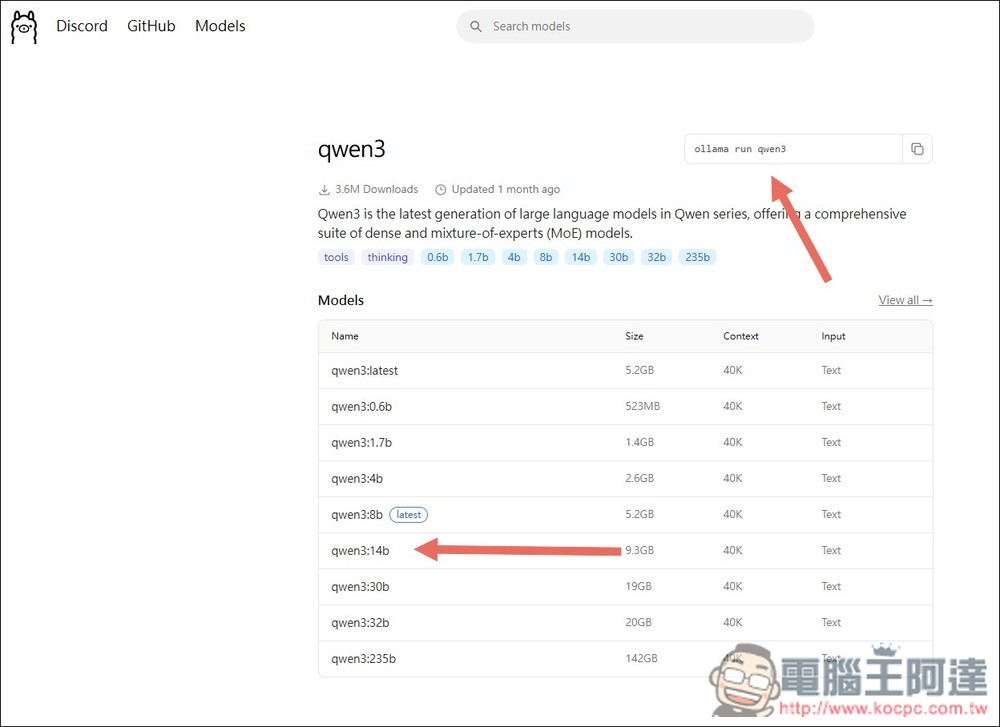Viewport: 1000px width, 727px height.
Task: Focus the Search models field
Action: tap(635, 26)
